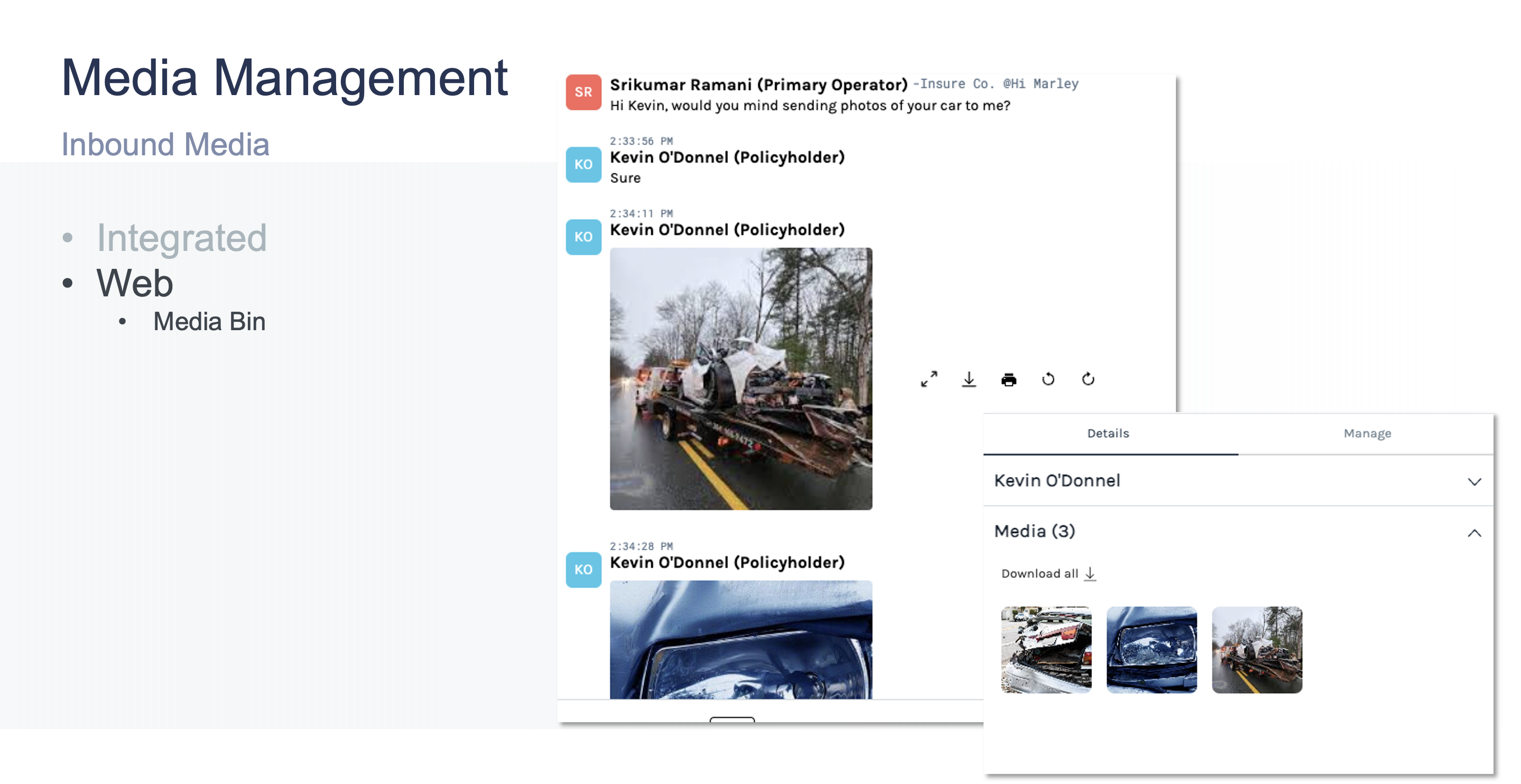Select the Details tab
Viewport: 1521px width, 784px height.
point(1108,433)
